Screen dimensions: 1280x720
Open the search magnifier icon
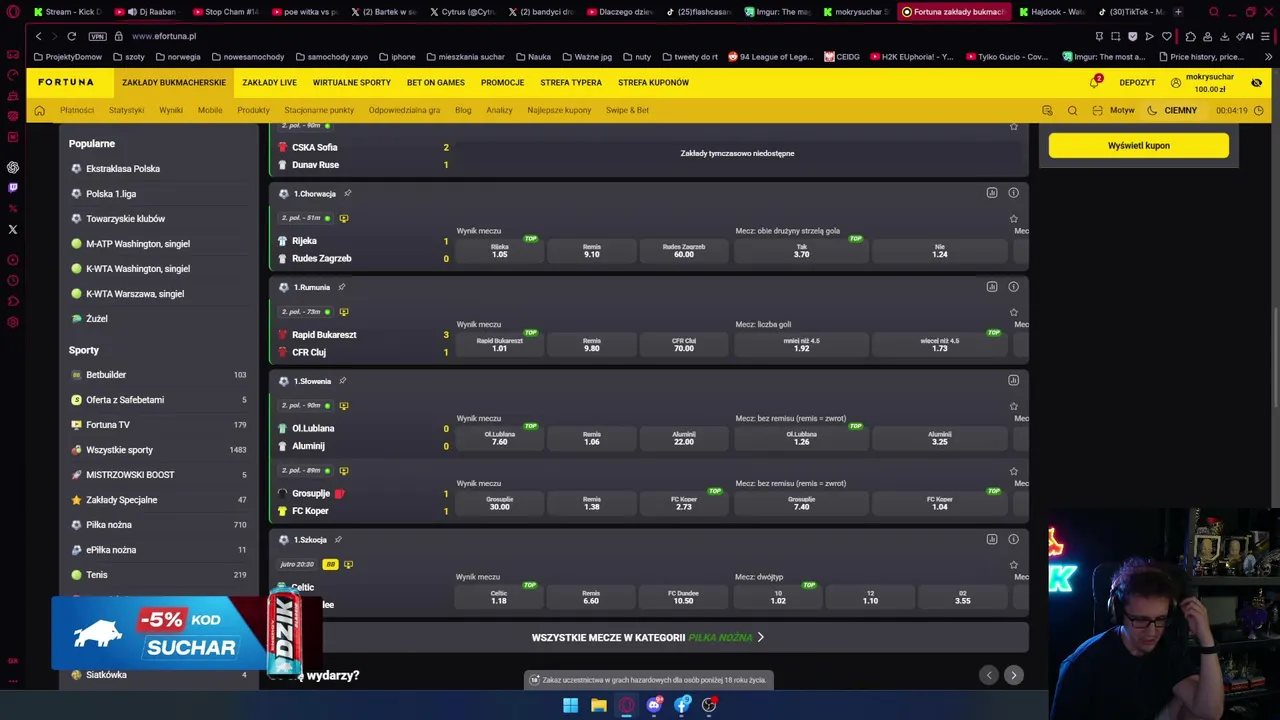pos(1072,110)
